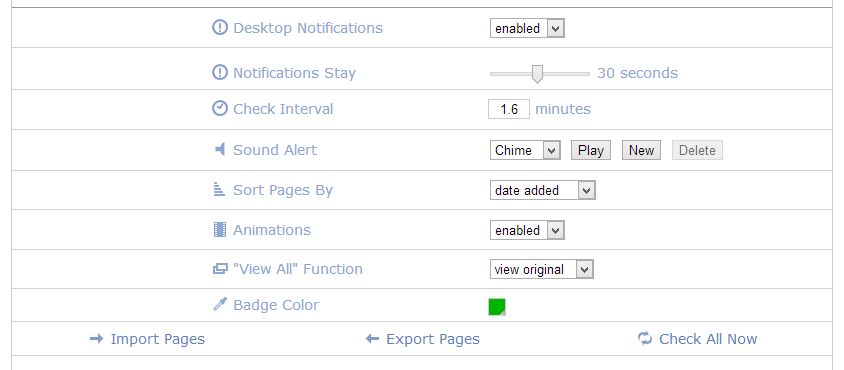Click the Import Pages link
The height and width of the screenshot is (370, 844).
(147, 339)
